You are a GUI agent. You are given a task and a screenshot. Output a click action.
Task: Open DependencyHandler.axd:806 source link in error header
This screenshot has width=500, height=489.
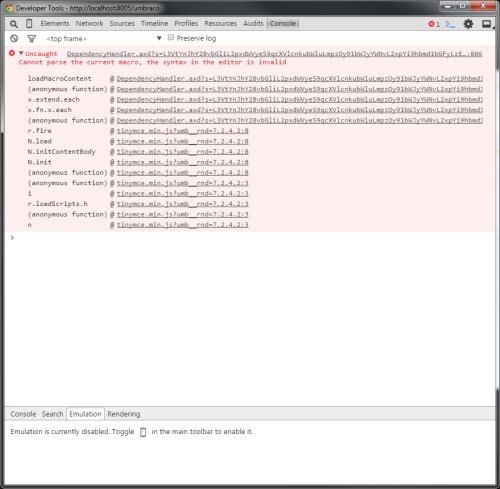click(274, 54)
